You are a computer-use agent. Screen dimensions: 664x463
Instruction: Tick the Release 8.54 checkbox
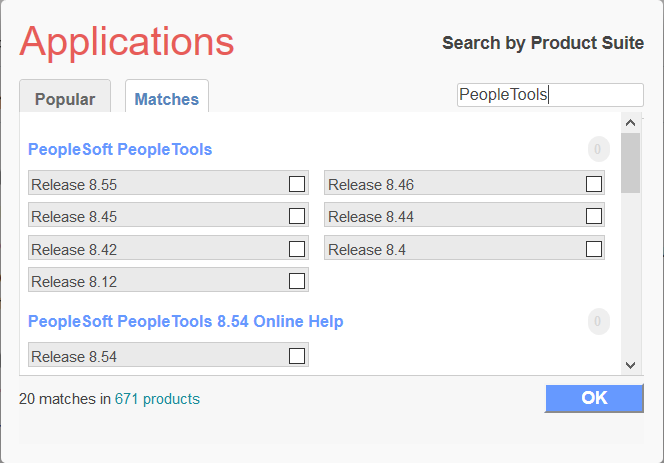pyautogui.click(x=296, y=356)
